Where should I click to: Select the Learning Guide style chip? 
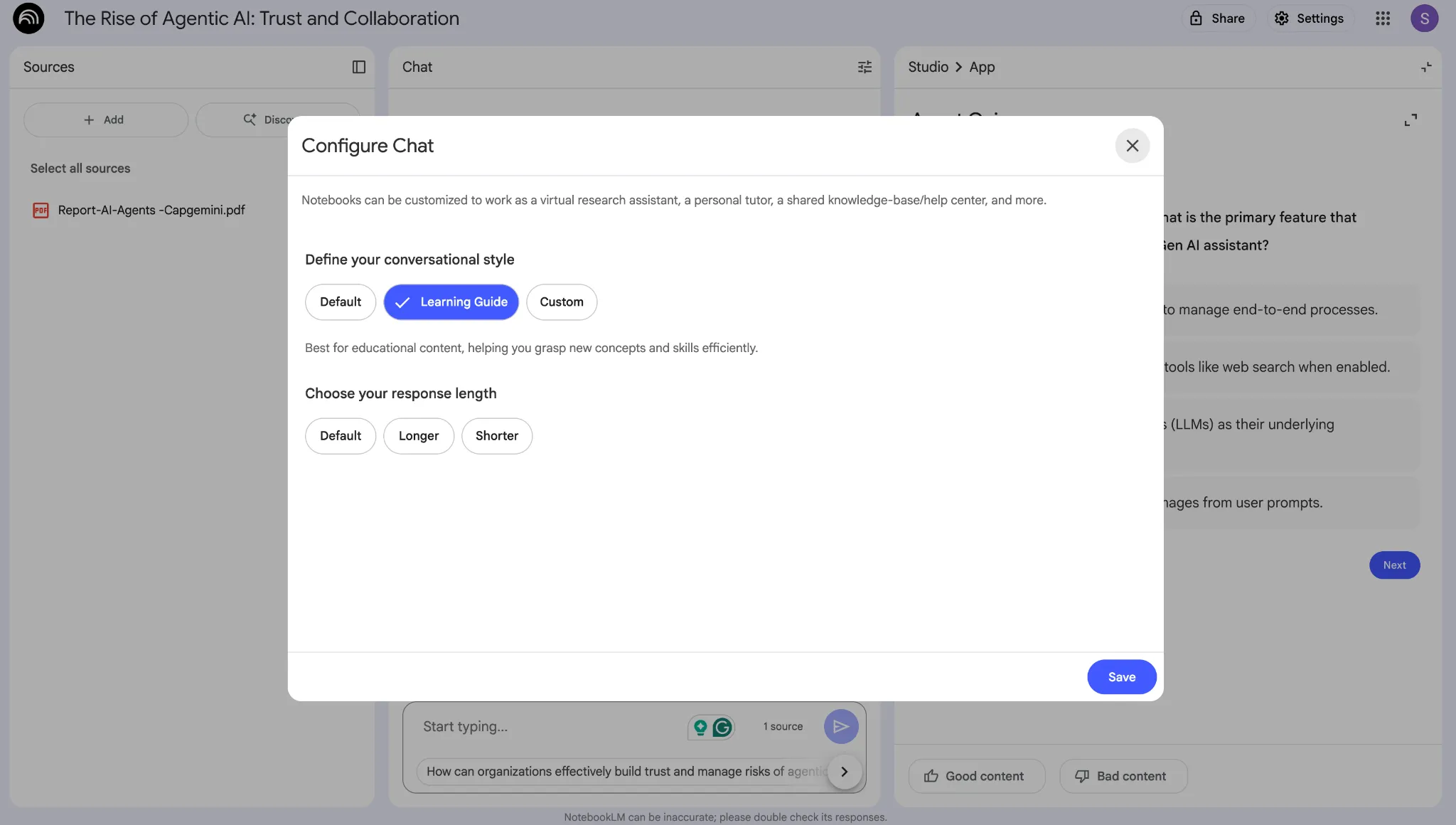coord(451,302)
